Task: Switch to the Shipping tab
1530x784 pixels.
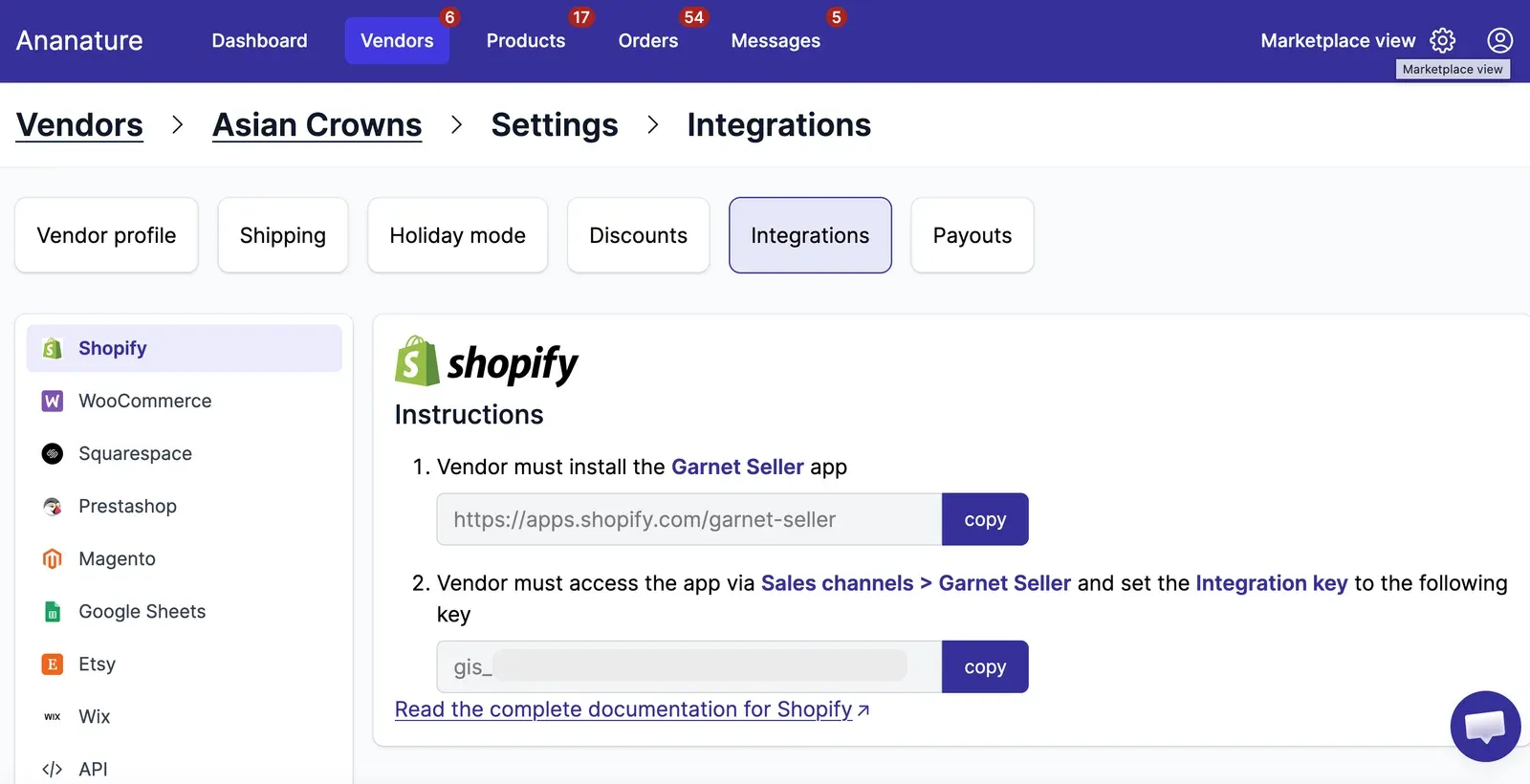Action: click(x=283, y=235)
